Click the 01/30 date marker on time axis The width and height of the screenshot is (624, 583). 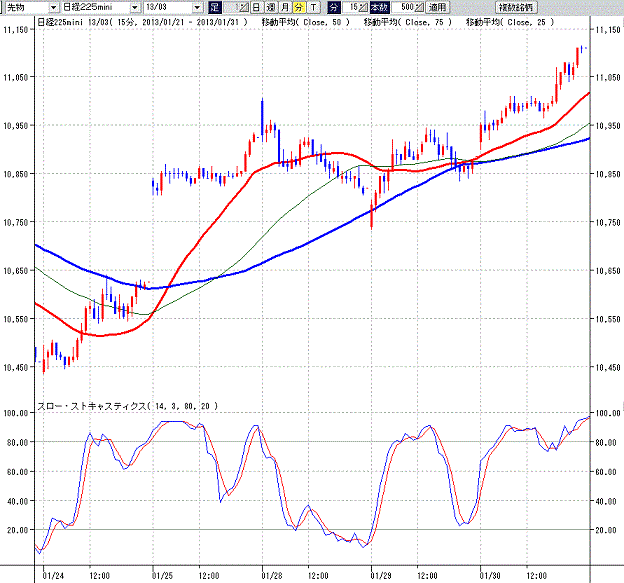click(x=490, y=576)
